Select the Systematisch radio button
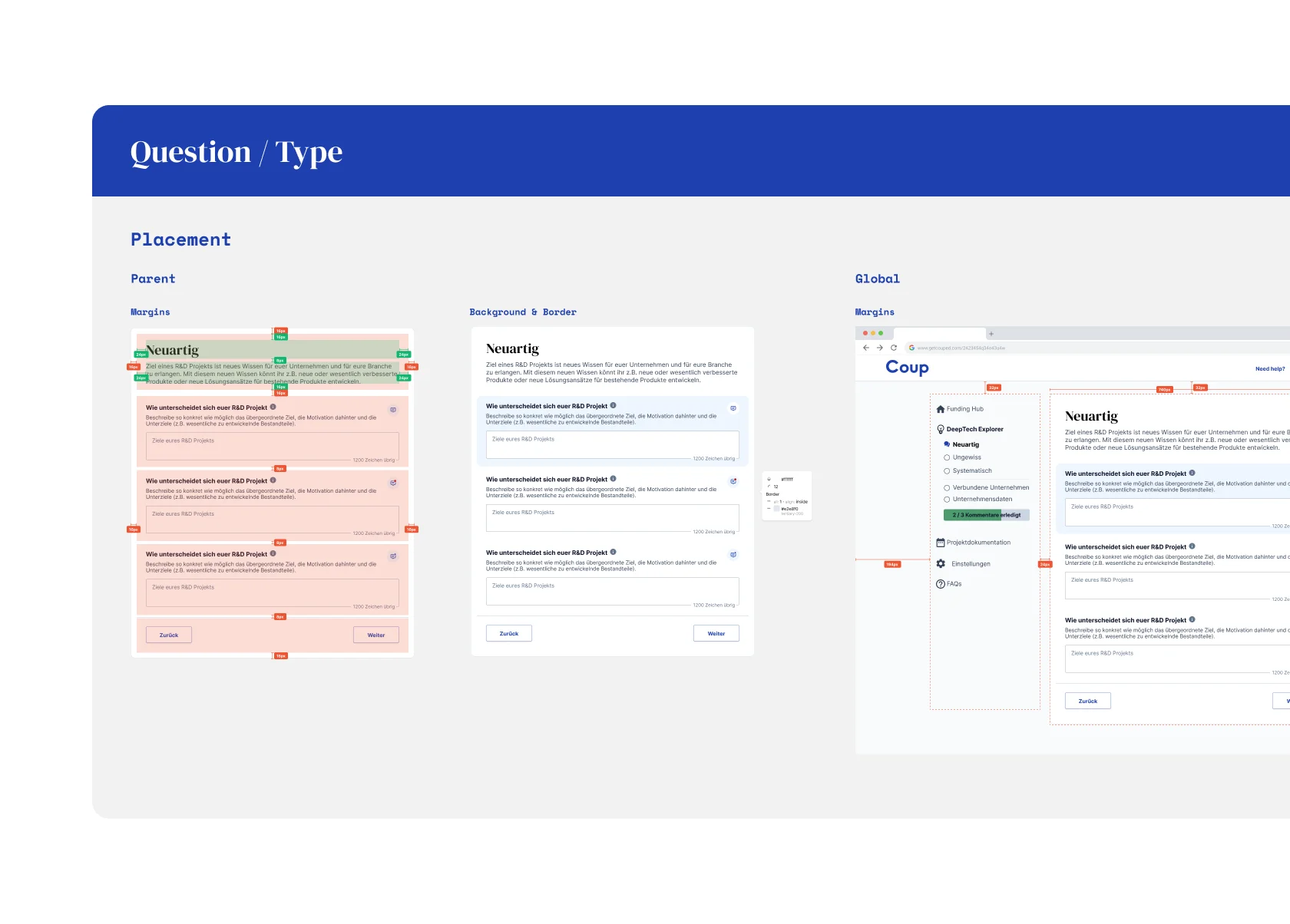The width and height of the screenshot is (1290, 924). (x=947, y=471)
